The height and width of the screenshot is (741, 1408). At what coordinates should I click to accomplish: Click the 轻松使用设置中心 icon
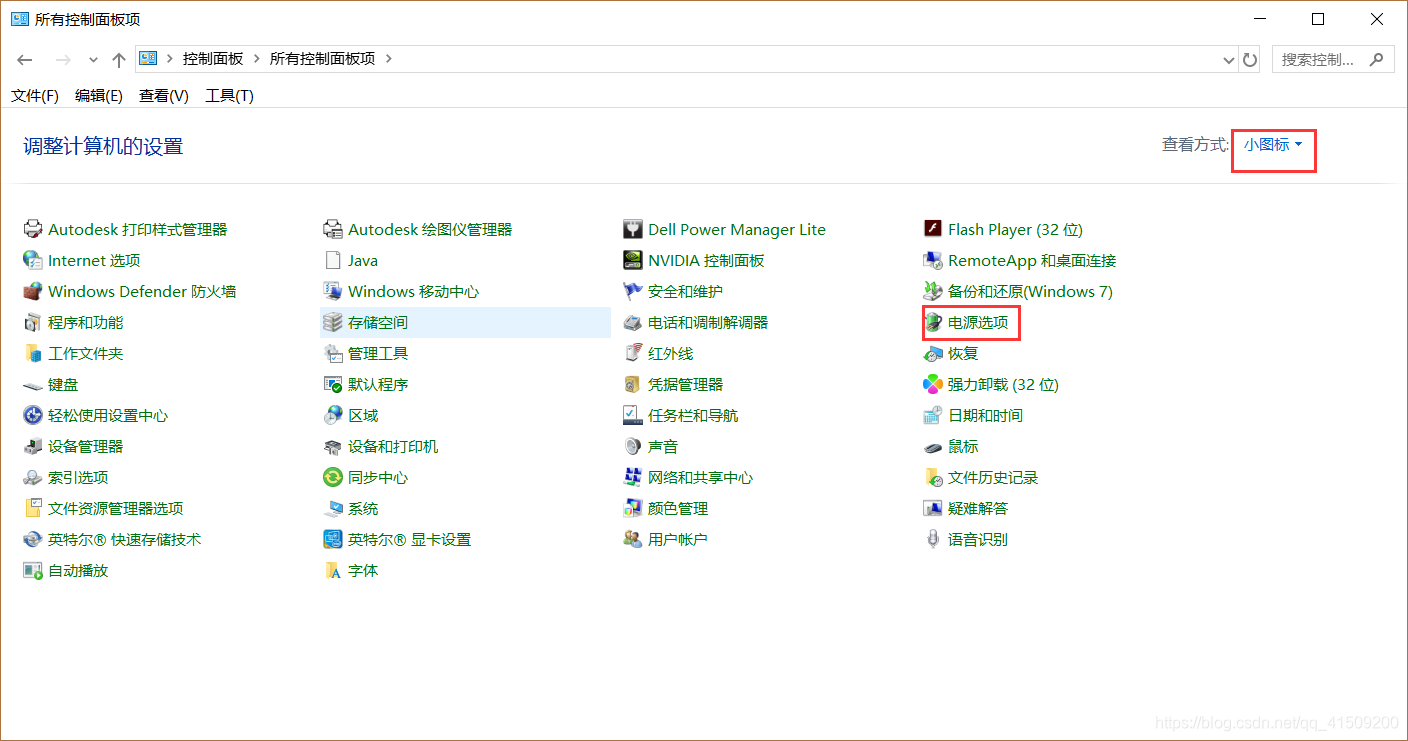(x=32, y=415)
